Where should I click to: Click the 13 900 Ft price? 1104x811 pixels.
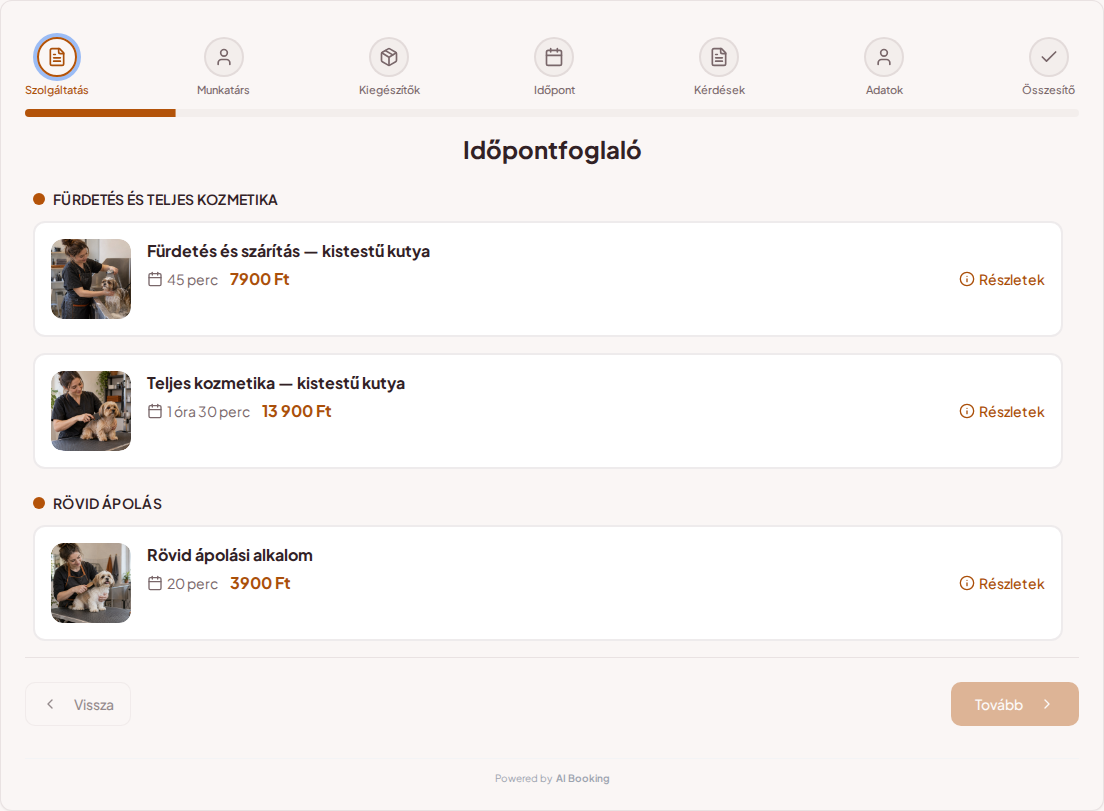pyautogui.click(x=296, y=411)
